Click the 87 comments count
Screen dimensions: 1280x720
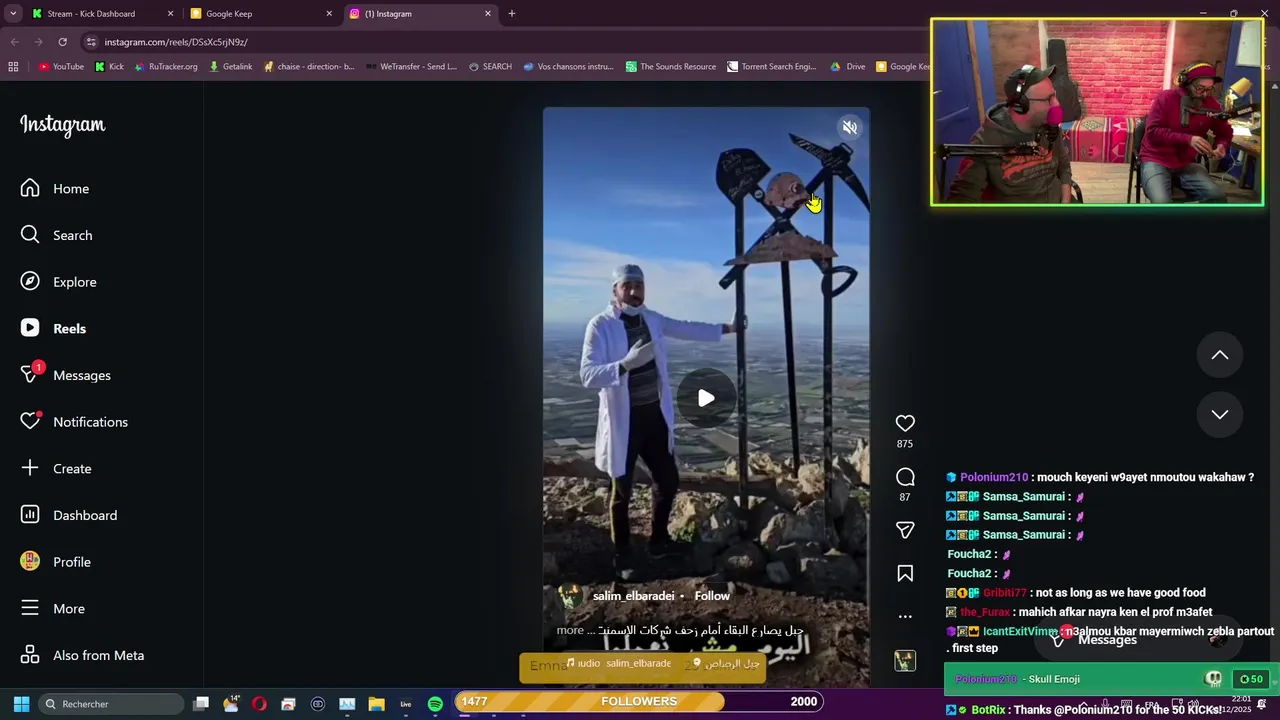[905, 497]
